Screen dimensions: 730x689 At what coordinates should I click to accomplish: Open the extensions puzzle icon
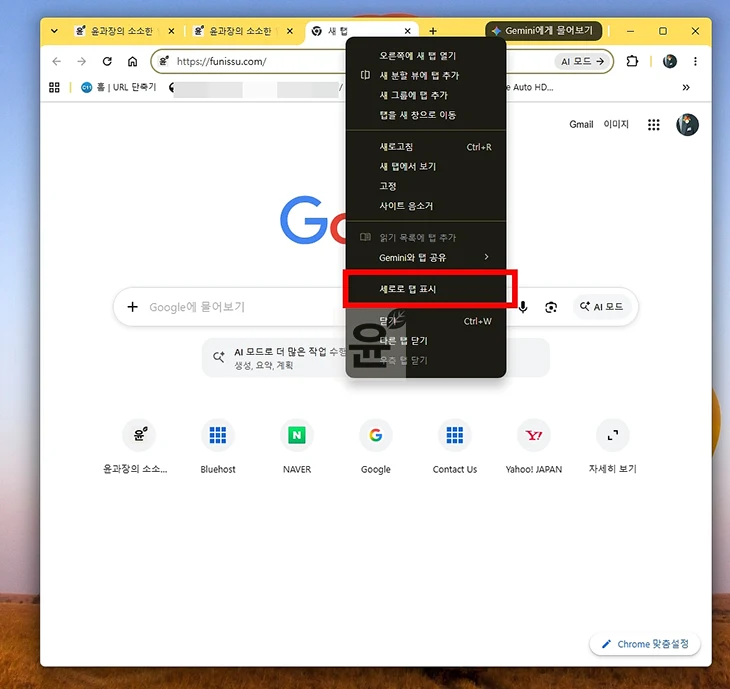[632, 61]
